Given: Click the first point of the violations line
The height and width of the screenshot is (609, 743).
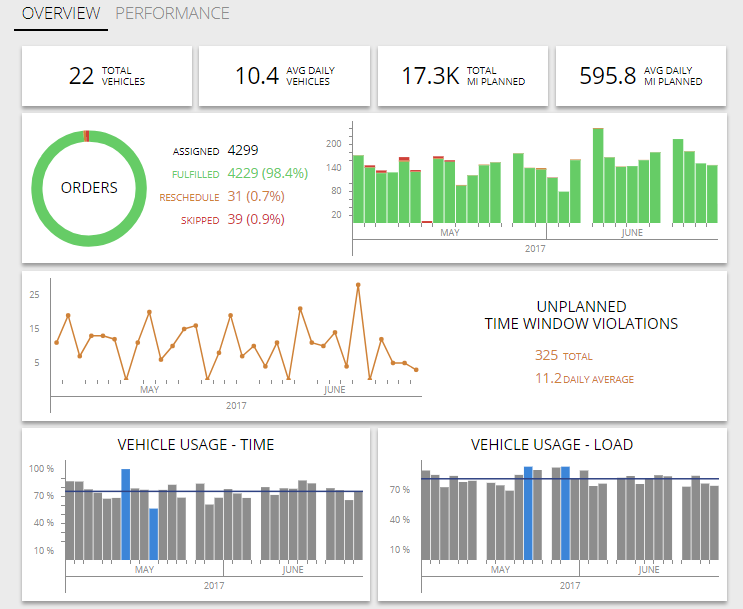Looking at the screenshot, I should (x=56, y=342).
